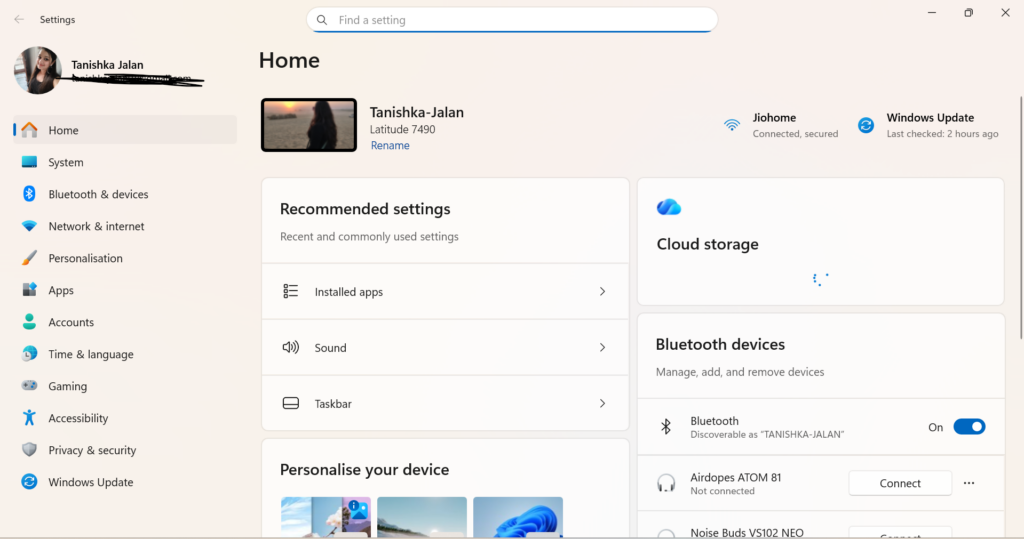The width and height of the screenshot is (1024, 539).
Task: Click the Find a setting search box
Action: tap(512, 20)
